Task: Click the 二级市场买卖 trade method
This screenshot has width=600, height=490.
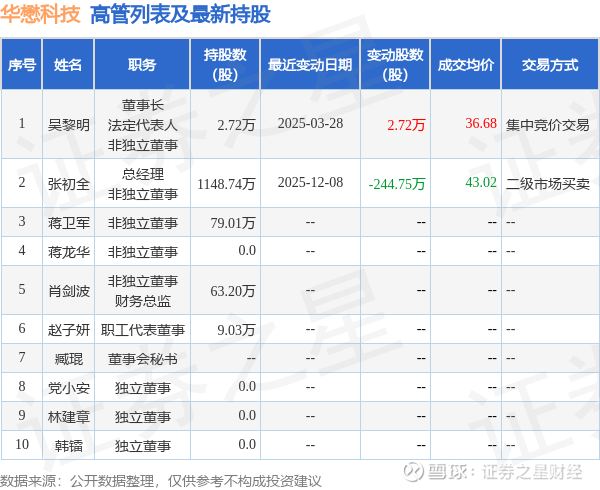Action: click(x=548, y=184)
